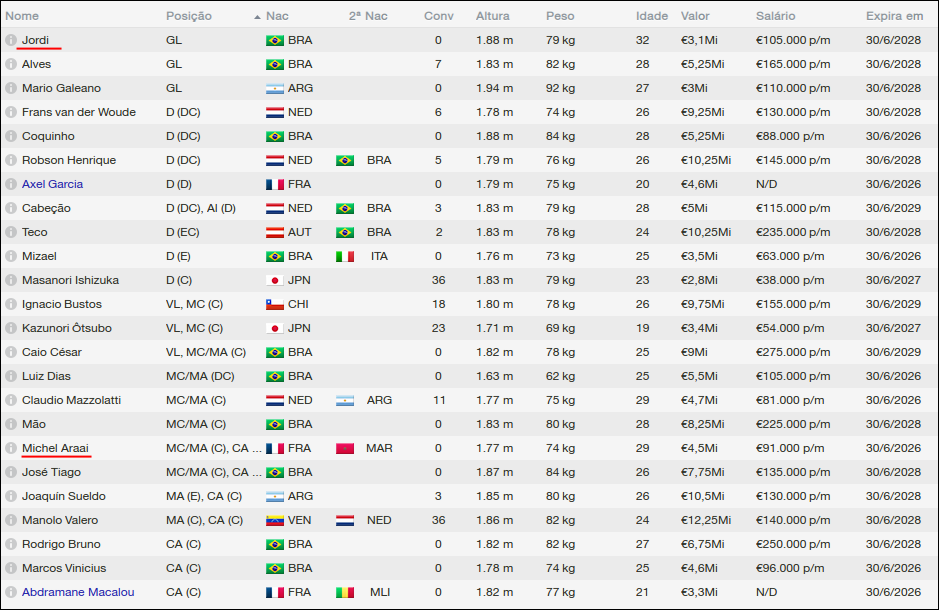
Task: Click Mali flag in Abdramane Macalou's row
Action: (x=345, y=592)
